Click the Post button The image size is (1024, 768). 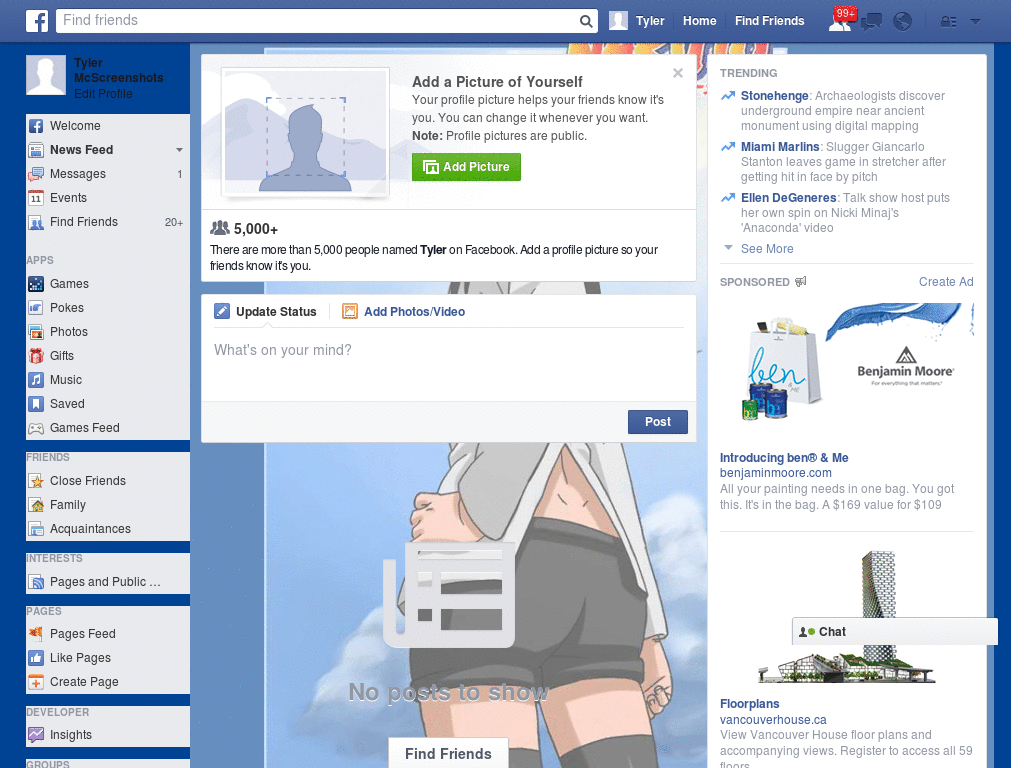click(658, 422)
